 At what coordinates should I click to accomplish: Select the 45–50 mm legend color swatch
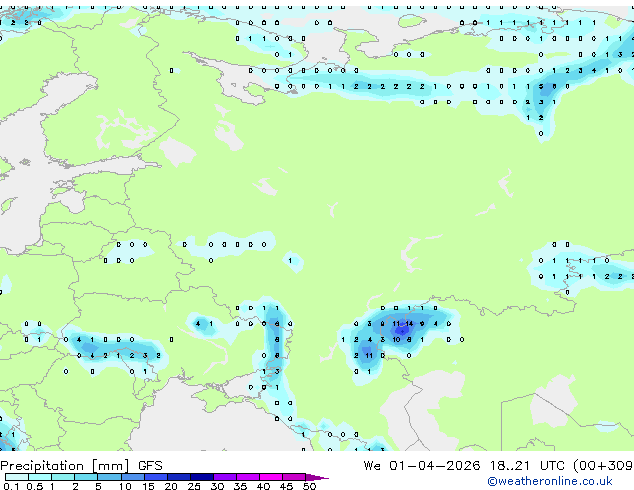click(294, 477)
